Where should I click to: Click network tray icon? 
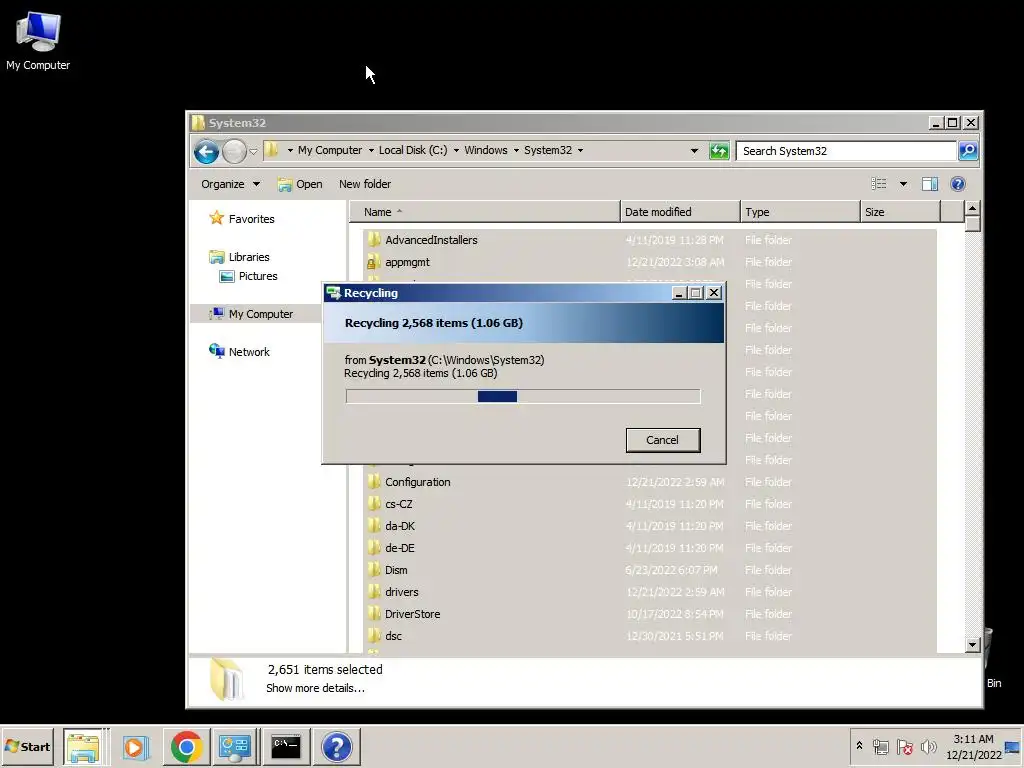[x=881, y=746]
